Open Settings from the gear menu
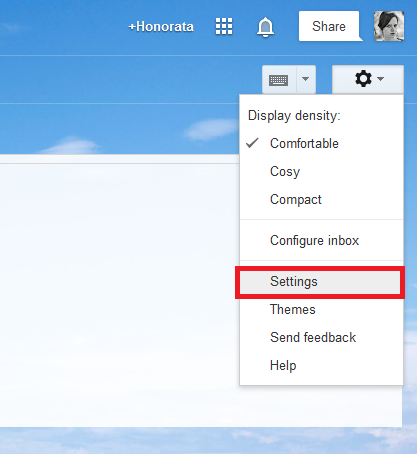Viewport: 417px width, 454px height. pos(320,282)
